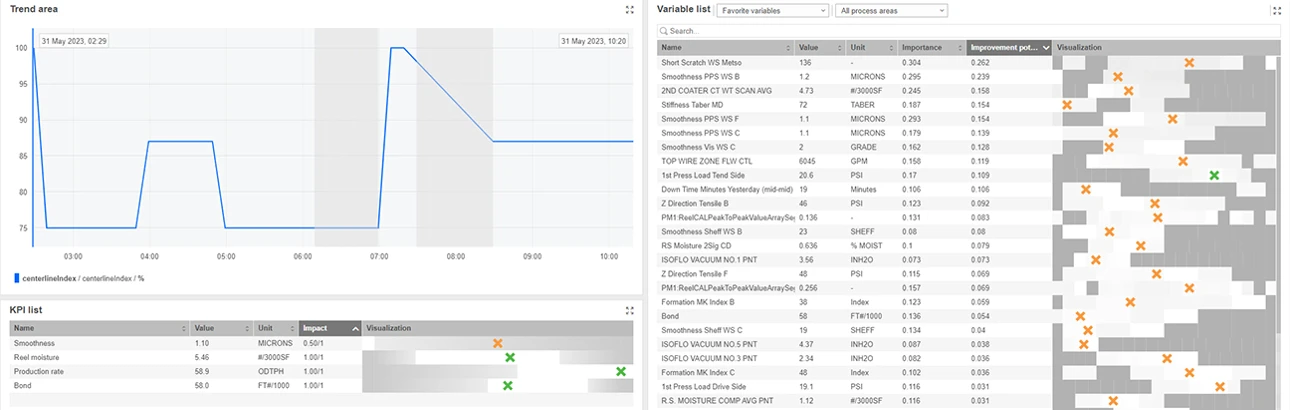This screenshot has height=410, width=1290.
Task: Click the orange X marker in Stiffness Taber MD row
Action: (x=1067, y=104)
